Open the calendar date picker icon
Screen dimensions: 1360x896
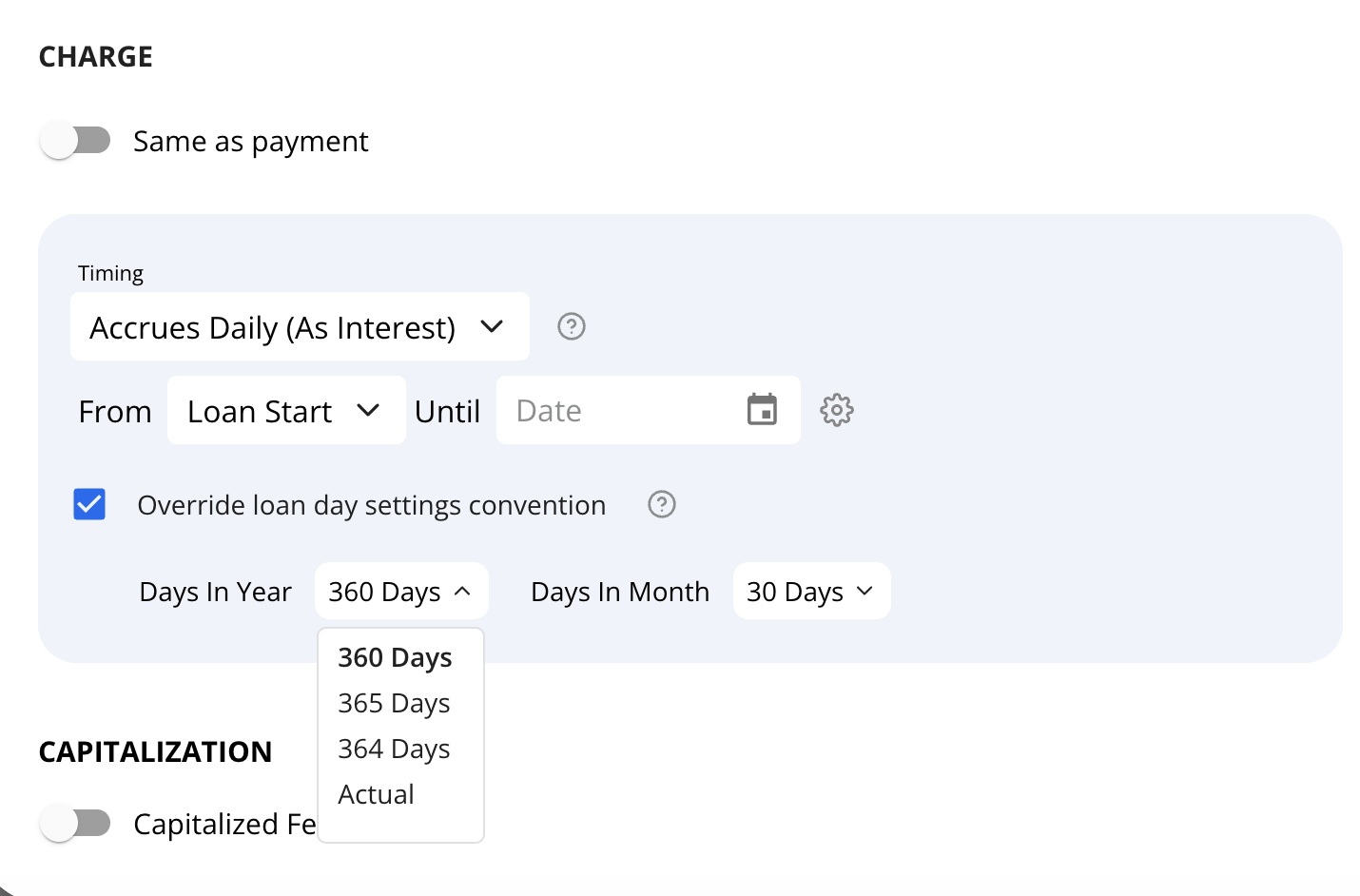pyautogui.click(x=762, y=410)
